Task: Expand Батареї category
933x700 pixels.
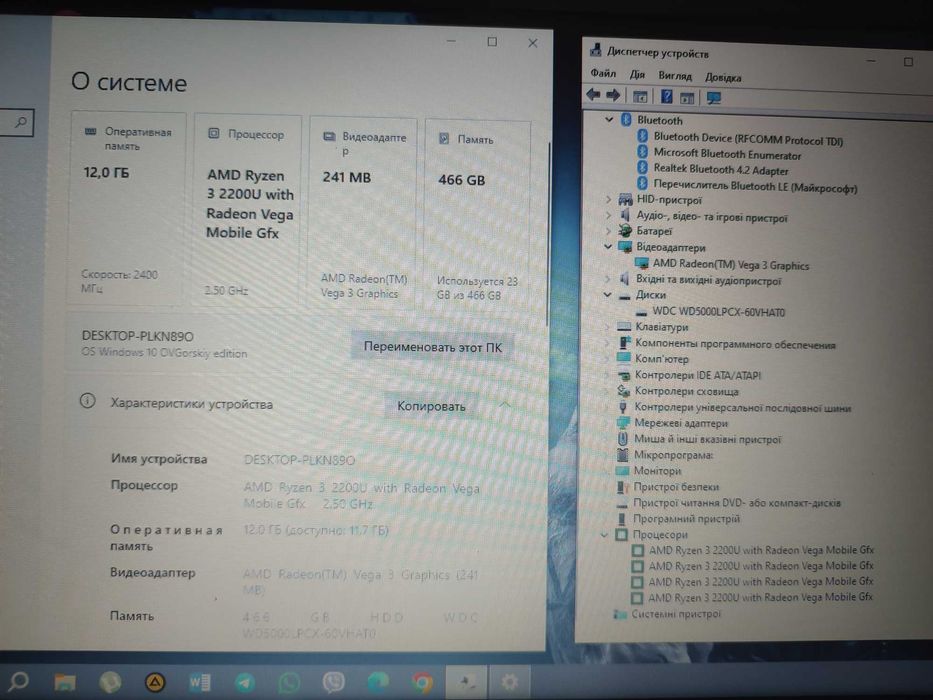Action: (608, 230)
